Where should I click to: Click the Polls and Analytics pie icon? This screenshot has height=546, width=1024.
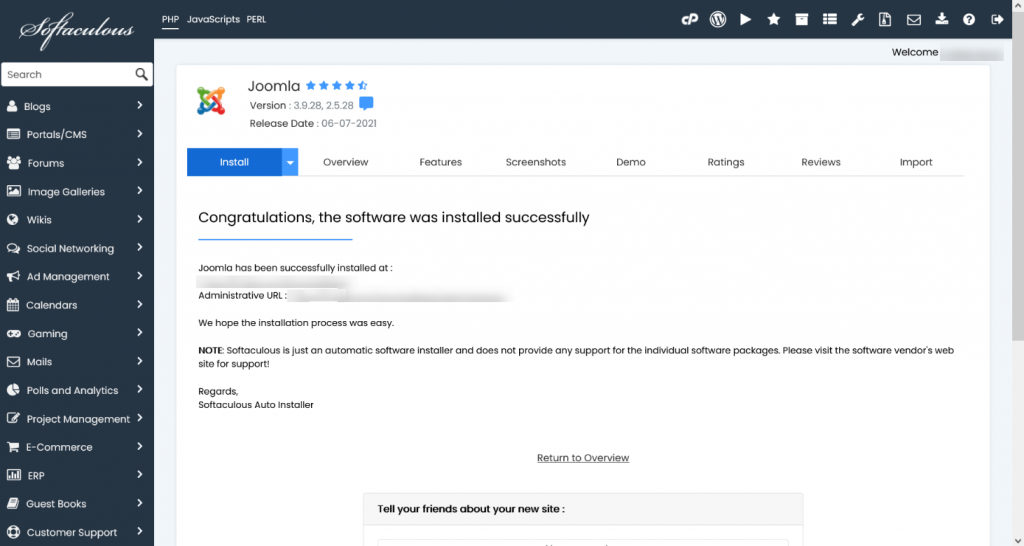pyautogui.click(x=12, y=390)
